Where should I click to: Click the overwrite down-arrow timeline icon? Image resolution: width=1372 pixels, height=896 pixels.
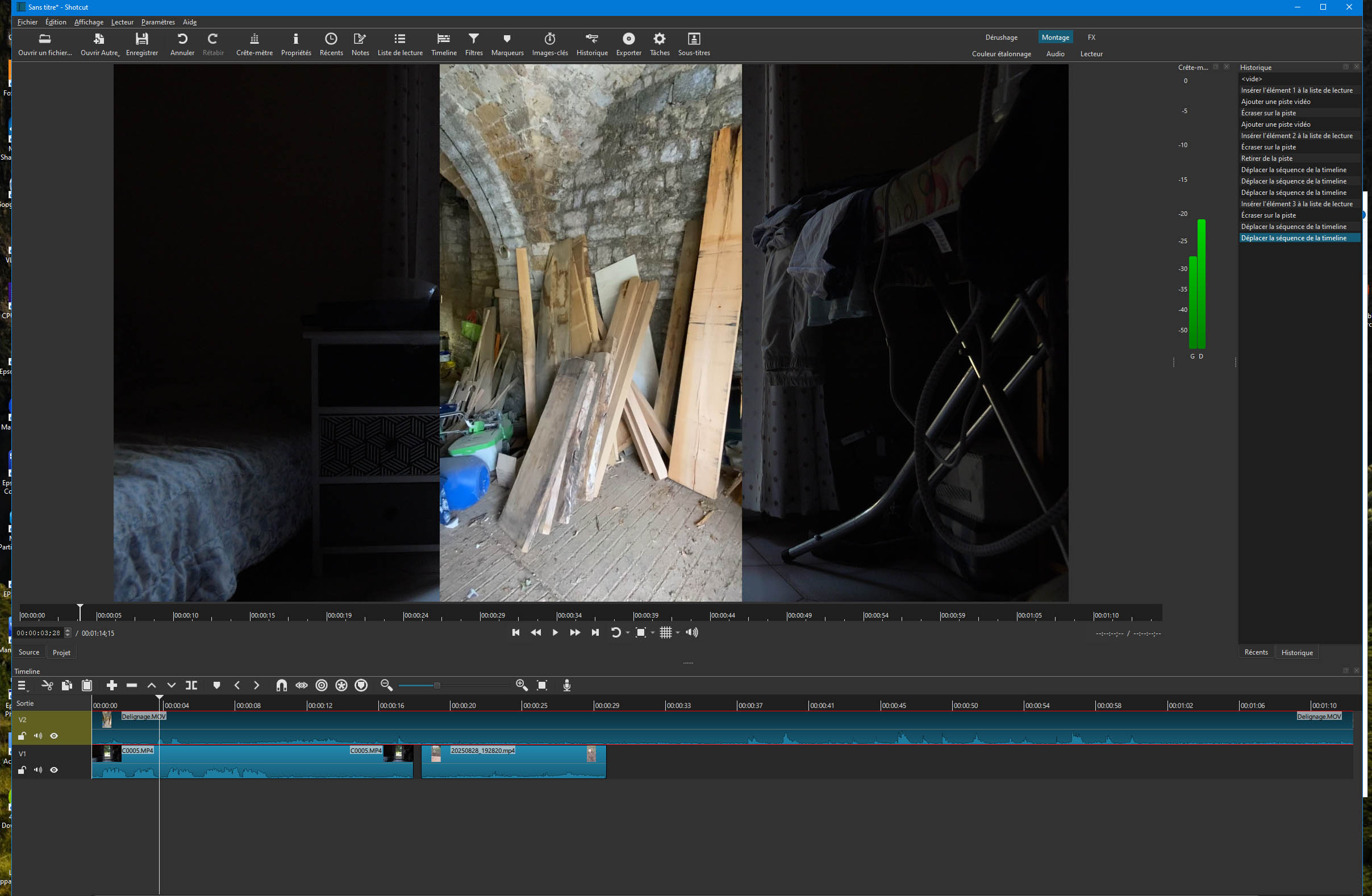(x=171, y=685)
